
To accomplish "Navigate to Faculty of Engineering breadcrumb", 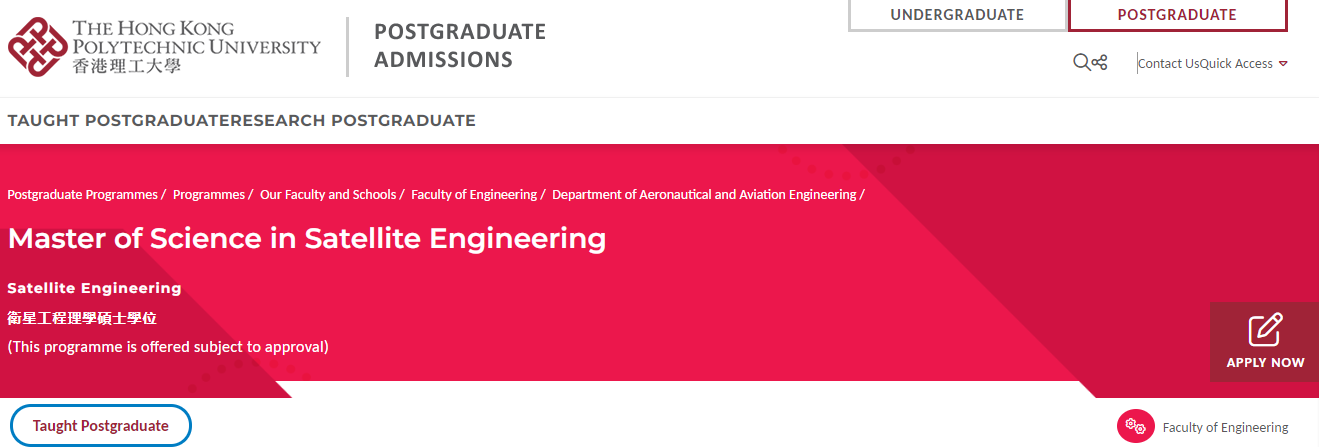I will point(473,195).
